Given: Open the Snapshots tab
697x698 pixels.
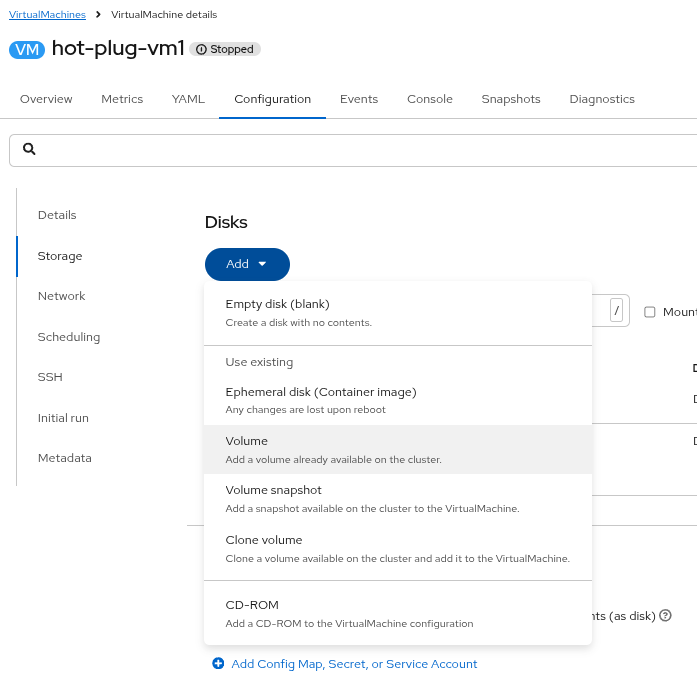Looking at the screenshot, I should pyautogui.click(x=510, y=99).
